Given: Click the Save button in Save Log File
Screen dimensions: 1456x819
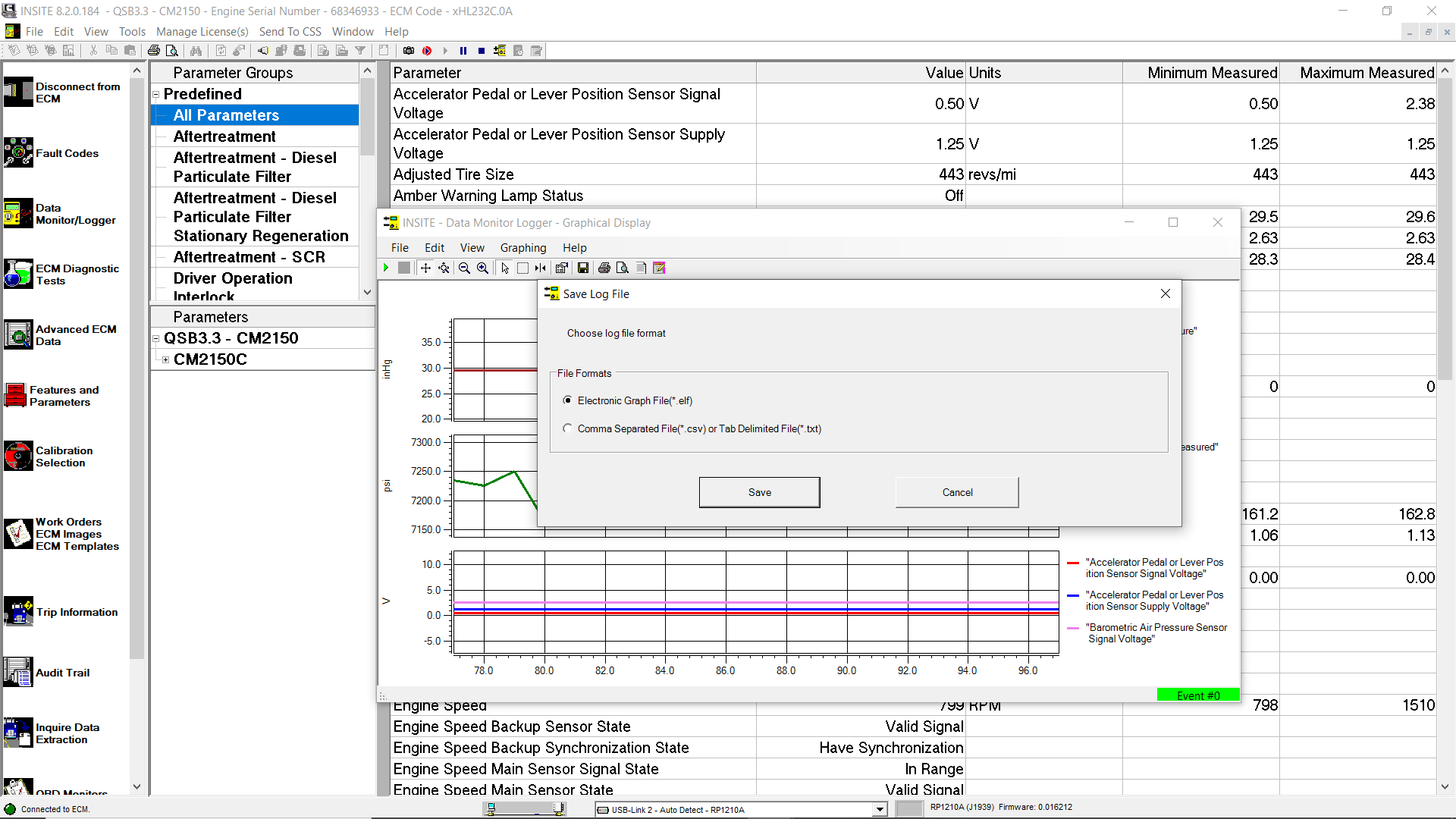Looking at the screenshot, I should click(758, 492).
